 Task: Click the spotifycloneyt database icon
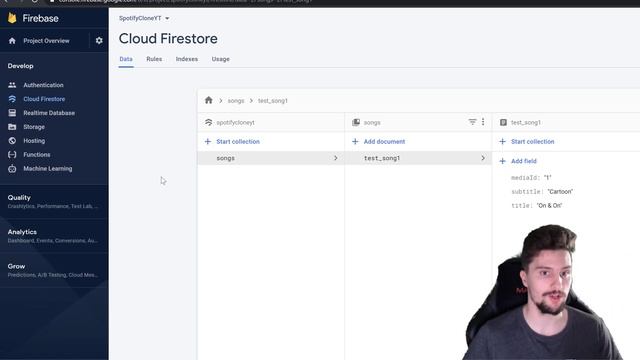tap(209, 122)
